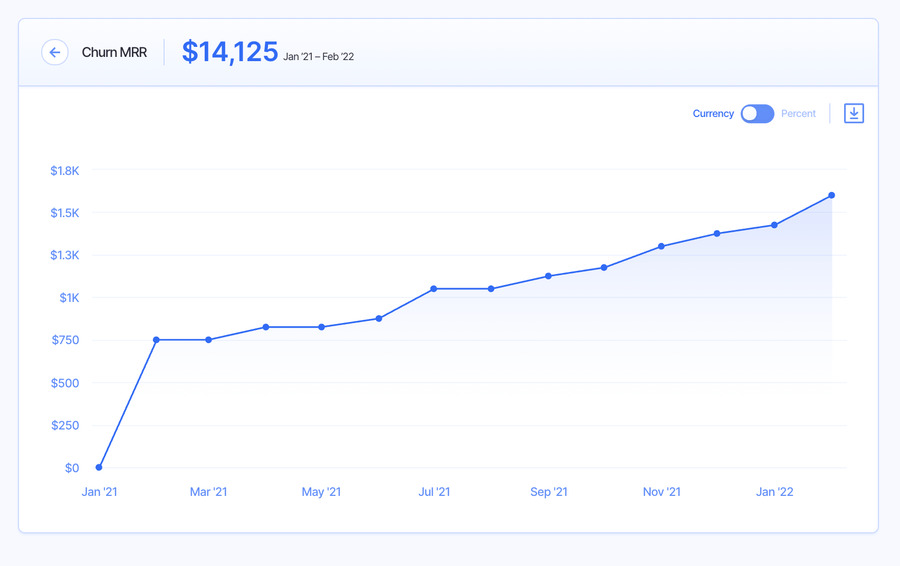The height and width of the screenshot is (566, 900).
Task: Click the $1.8K y-axis label
Action: click(x=65, y=170)
